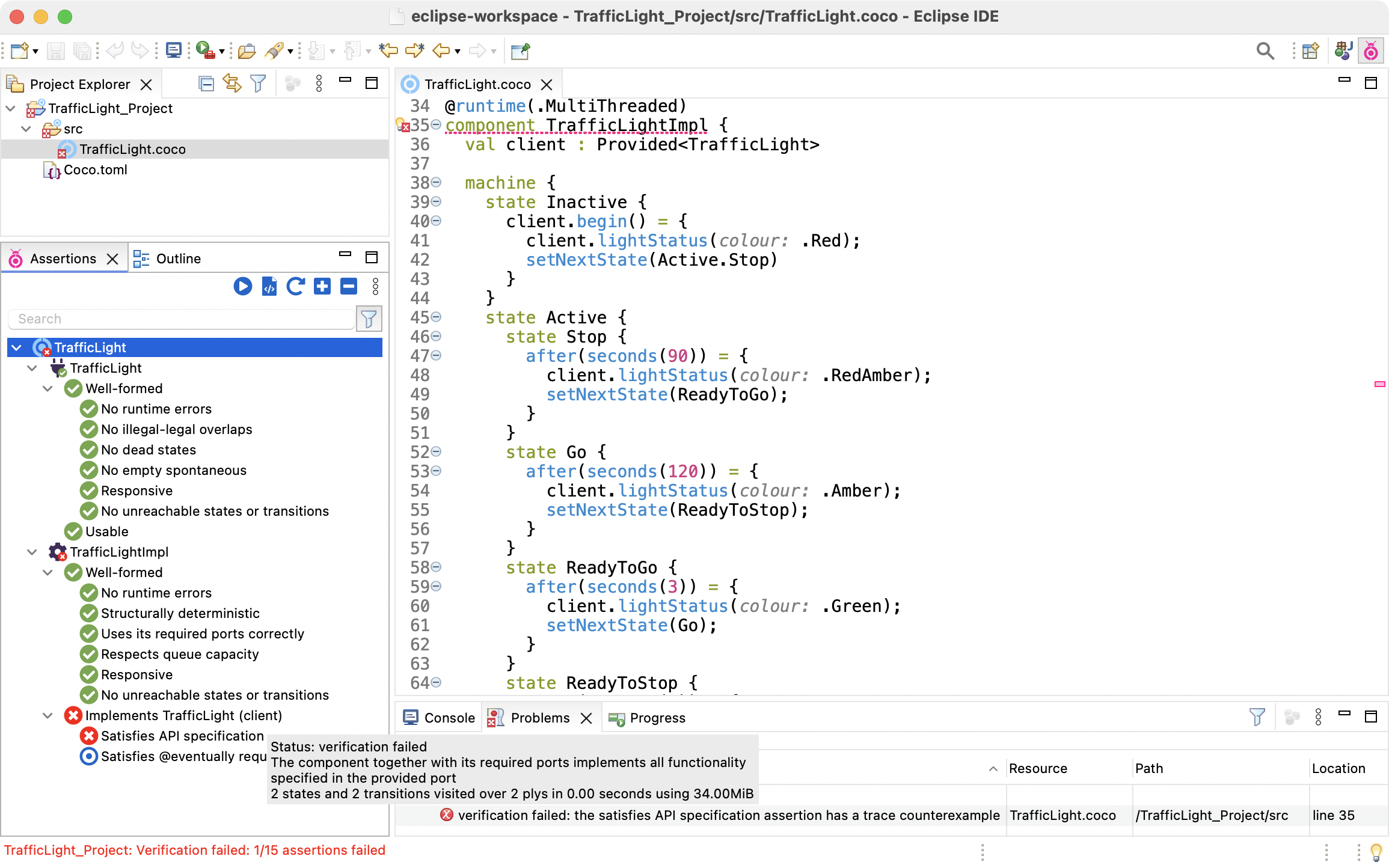The image size is (1389, 868).
Task: Click the Save All toolbar icon
Action: (x=82, y=51)
